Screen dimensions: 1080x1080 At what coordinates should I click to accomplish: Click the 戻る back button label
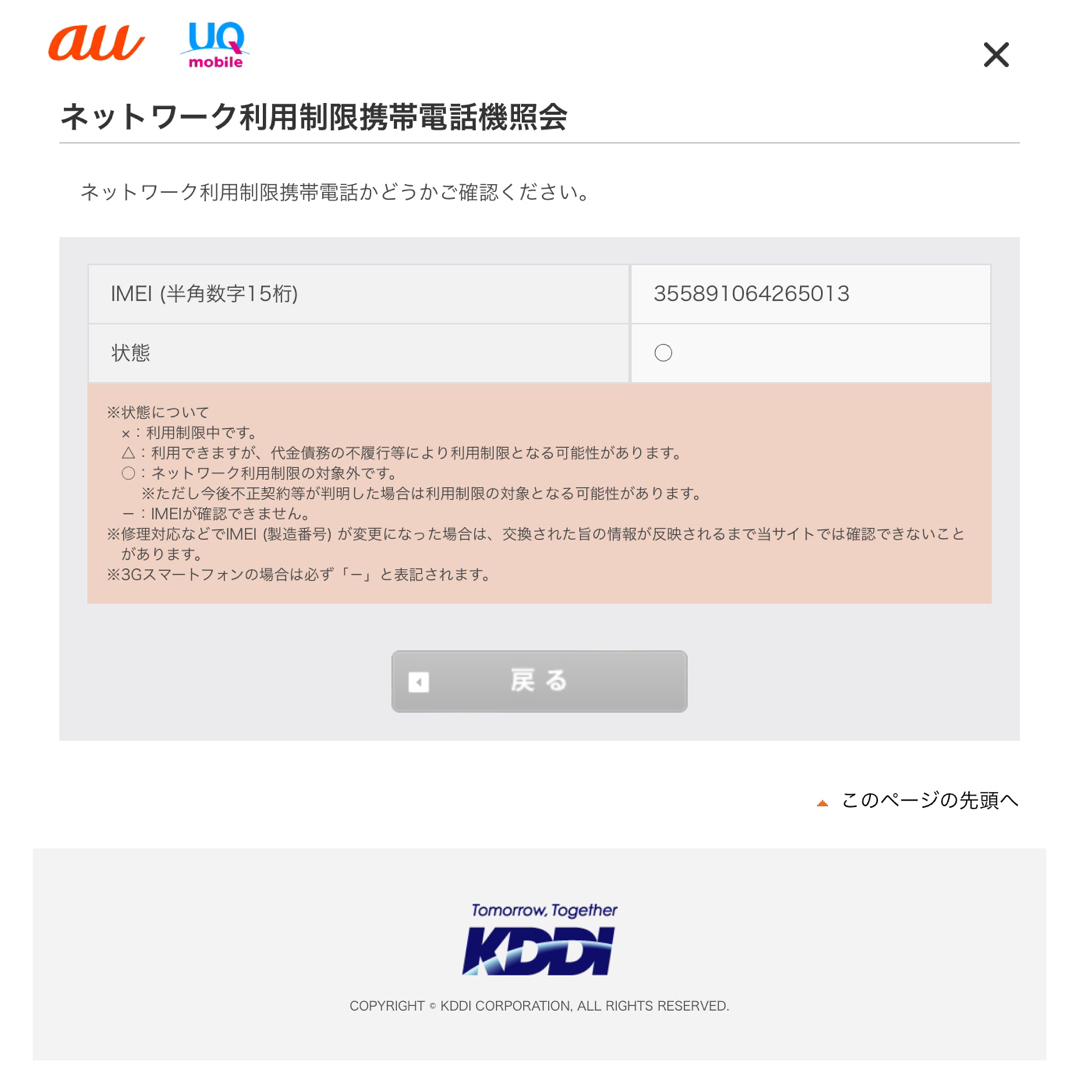click(x=539, y=681)
